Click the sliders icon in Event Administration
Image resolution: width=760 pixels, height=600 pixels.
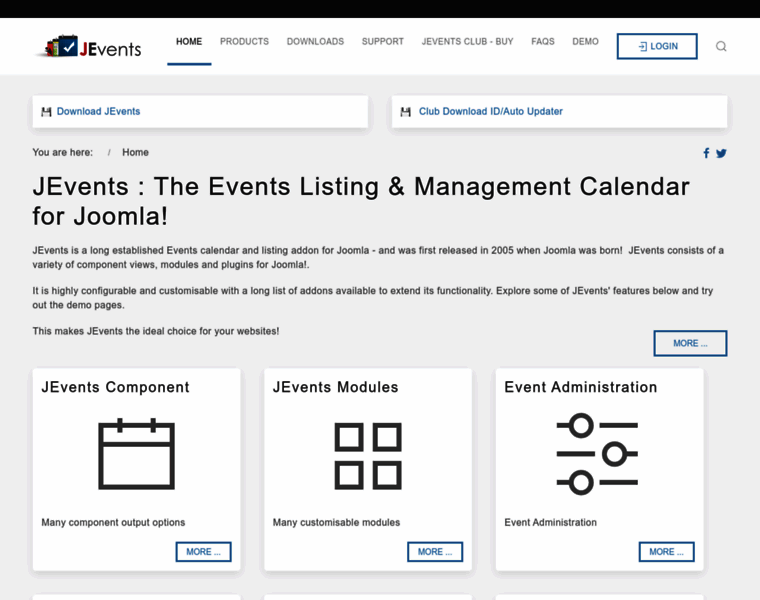[597, 454]
